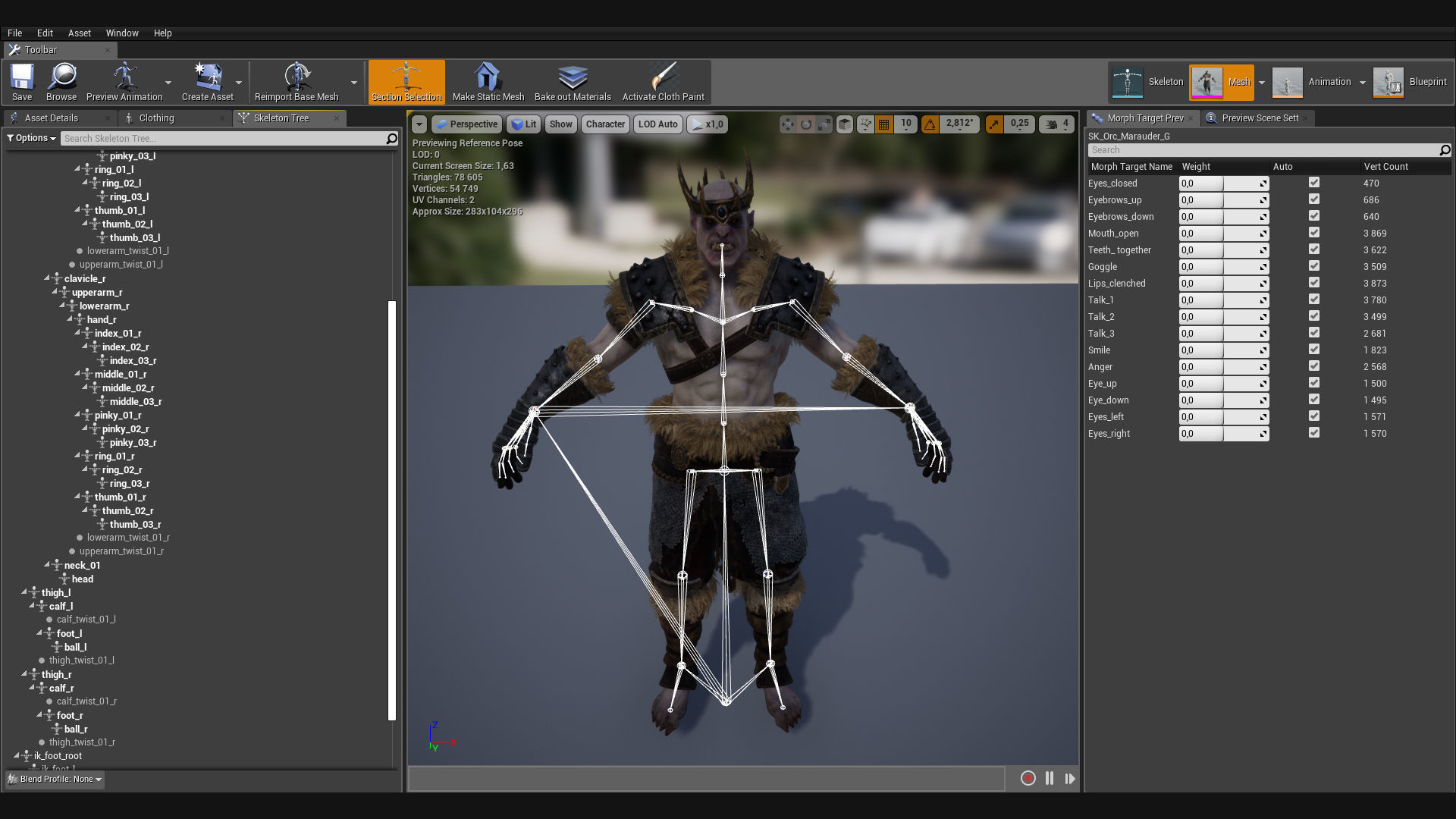Switch to Skeleton editor mode

(x=1148, y=82)
